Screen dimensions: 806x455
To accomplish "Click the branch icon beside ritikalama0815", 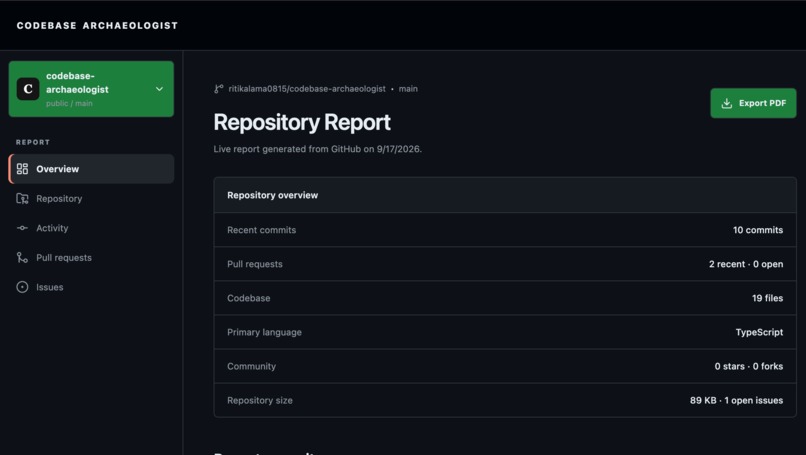I will 218,88.
